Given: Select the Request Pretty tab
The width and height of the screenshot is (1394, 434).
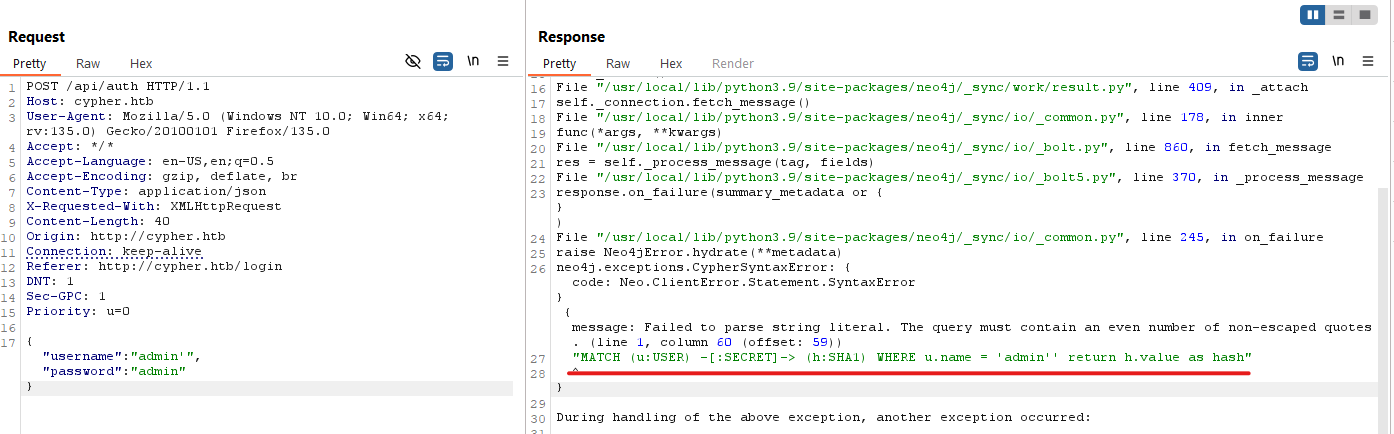Looking at the screenshot, I should pos(30,63).
